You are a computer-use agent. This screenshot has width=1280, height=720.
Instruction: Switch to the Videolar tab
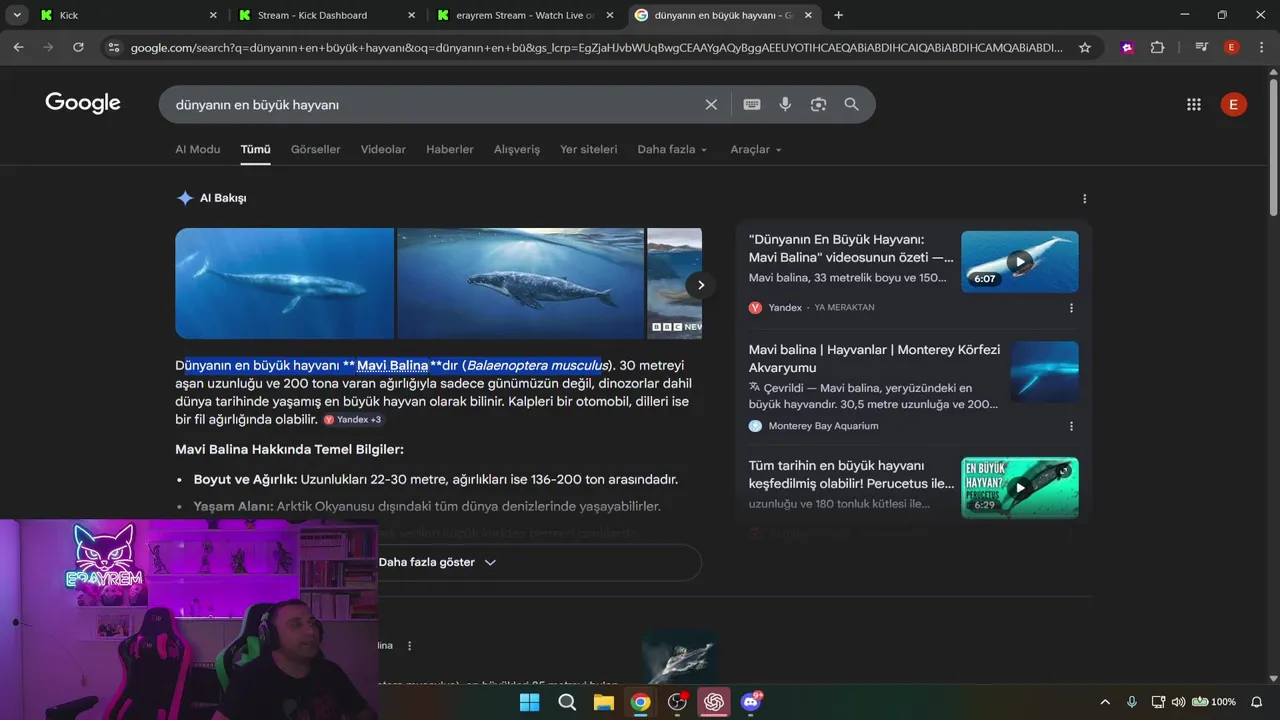tap(383, 149)
